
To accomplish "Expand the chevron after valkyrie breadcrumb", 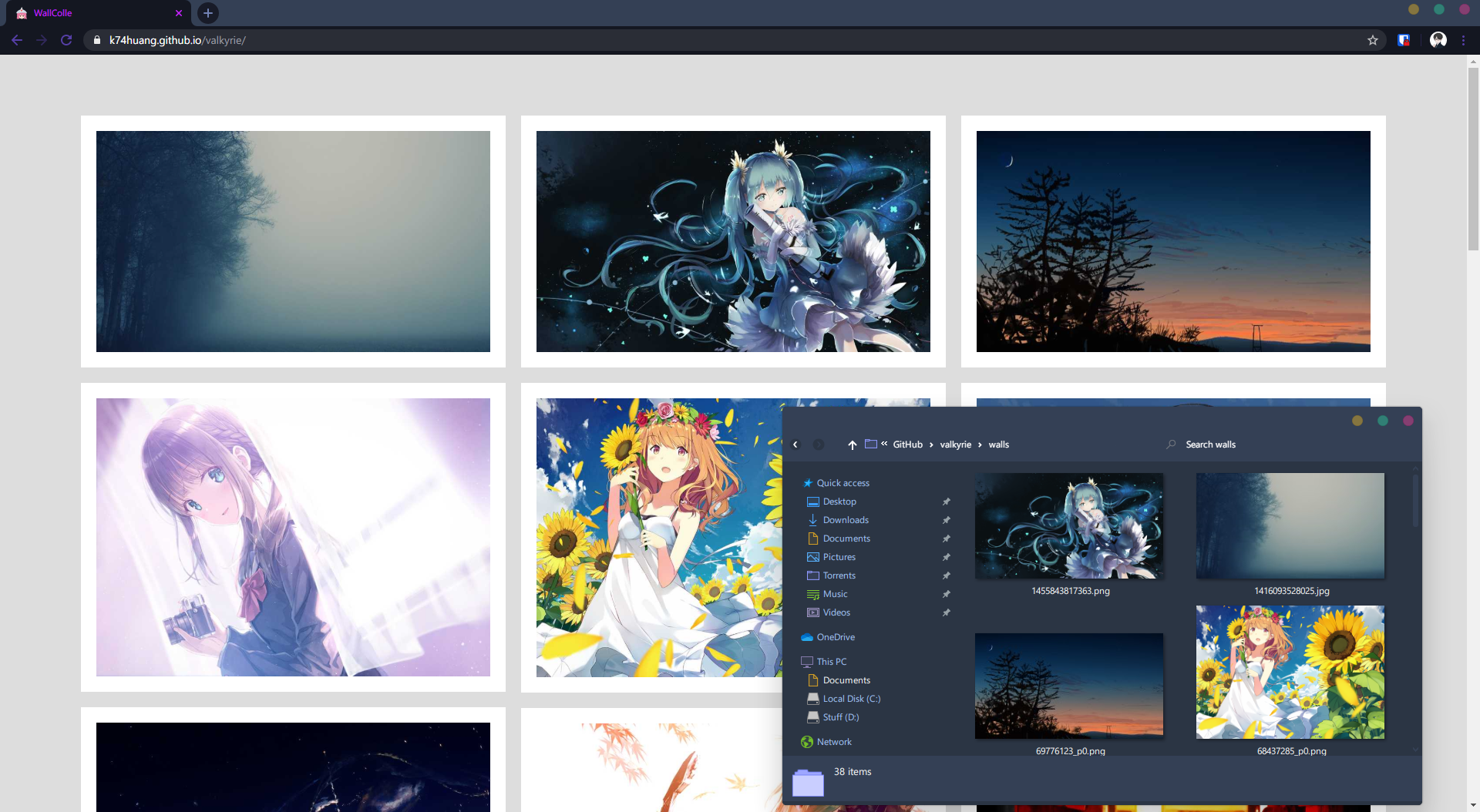I will (x=980, y=445).
